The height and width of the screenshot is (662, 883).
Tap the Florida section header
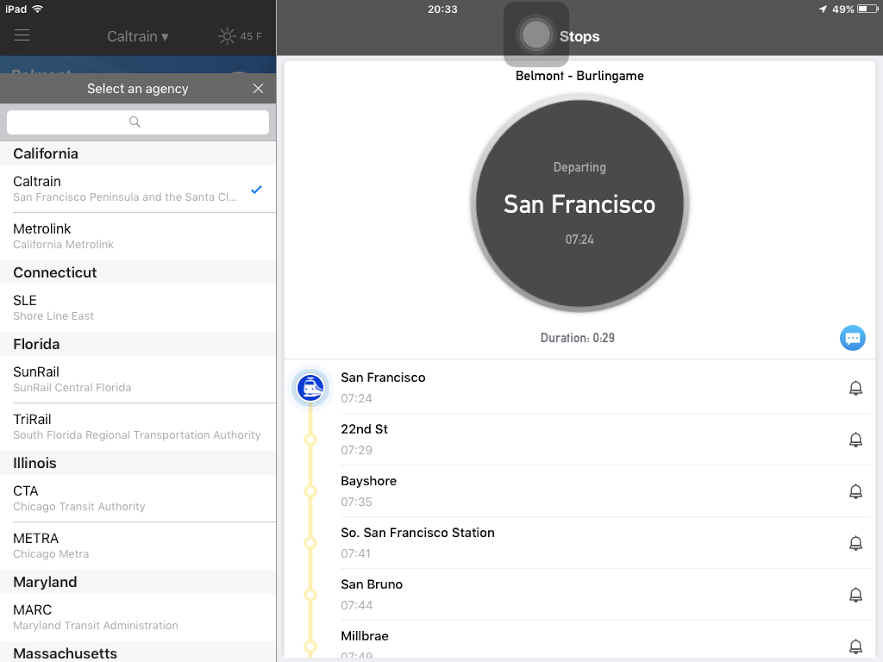(x=138, y=344)
